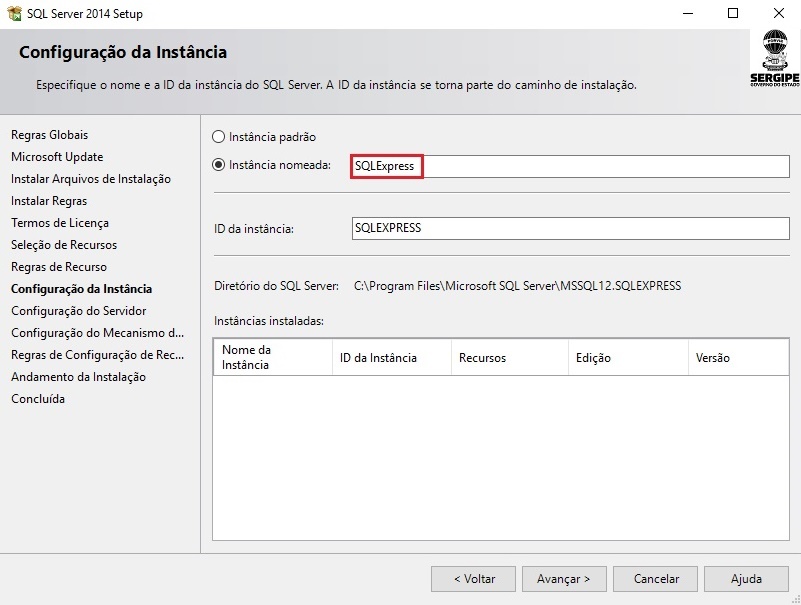Viewport: 801px width, 605px height.
Task: Go to 'Regras Globais' step in sidebar
Action: 50,135
